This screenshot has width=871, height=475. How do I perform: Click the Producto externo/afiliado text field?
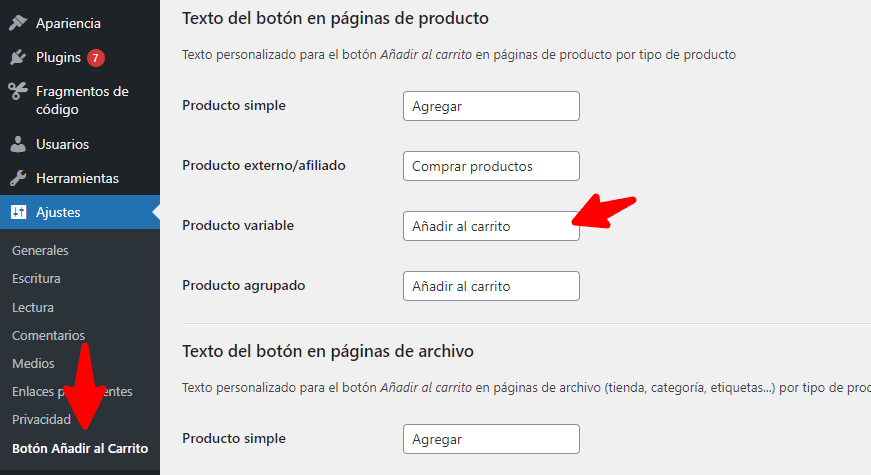pyautogui.click(x=491, y=166)
